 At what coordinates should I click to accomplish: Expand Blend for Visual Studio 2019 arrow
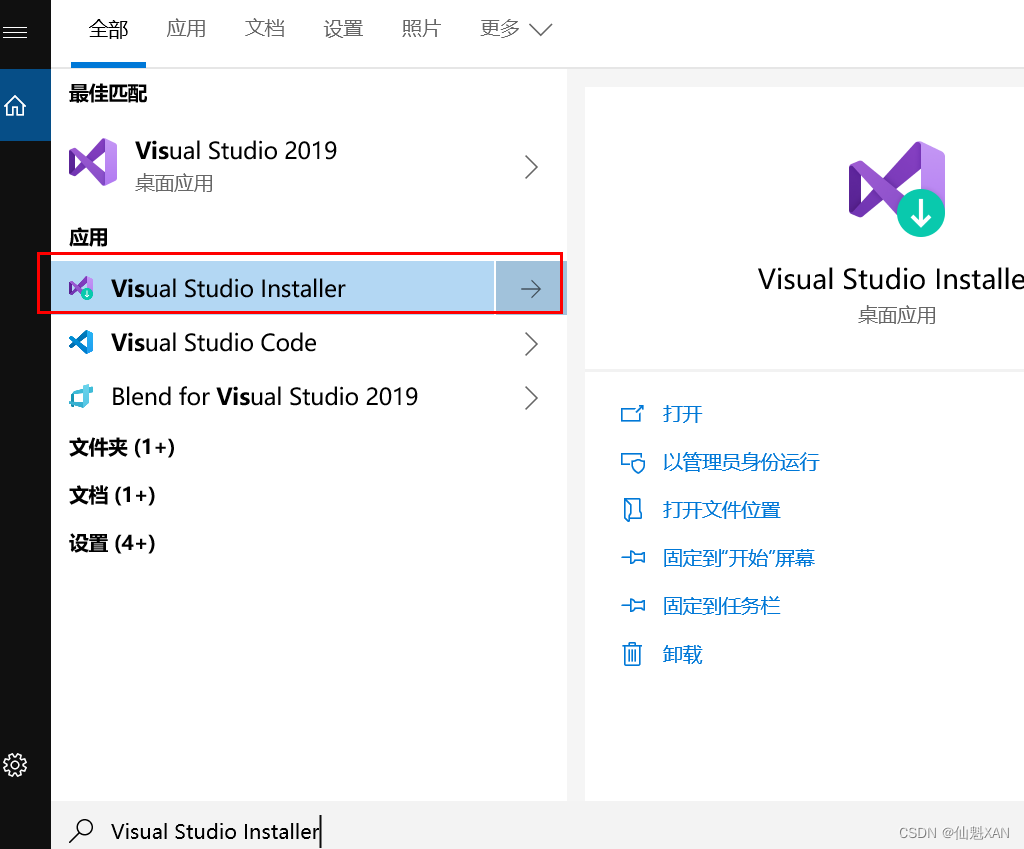[x=531, y=398]
